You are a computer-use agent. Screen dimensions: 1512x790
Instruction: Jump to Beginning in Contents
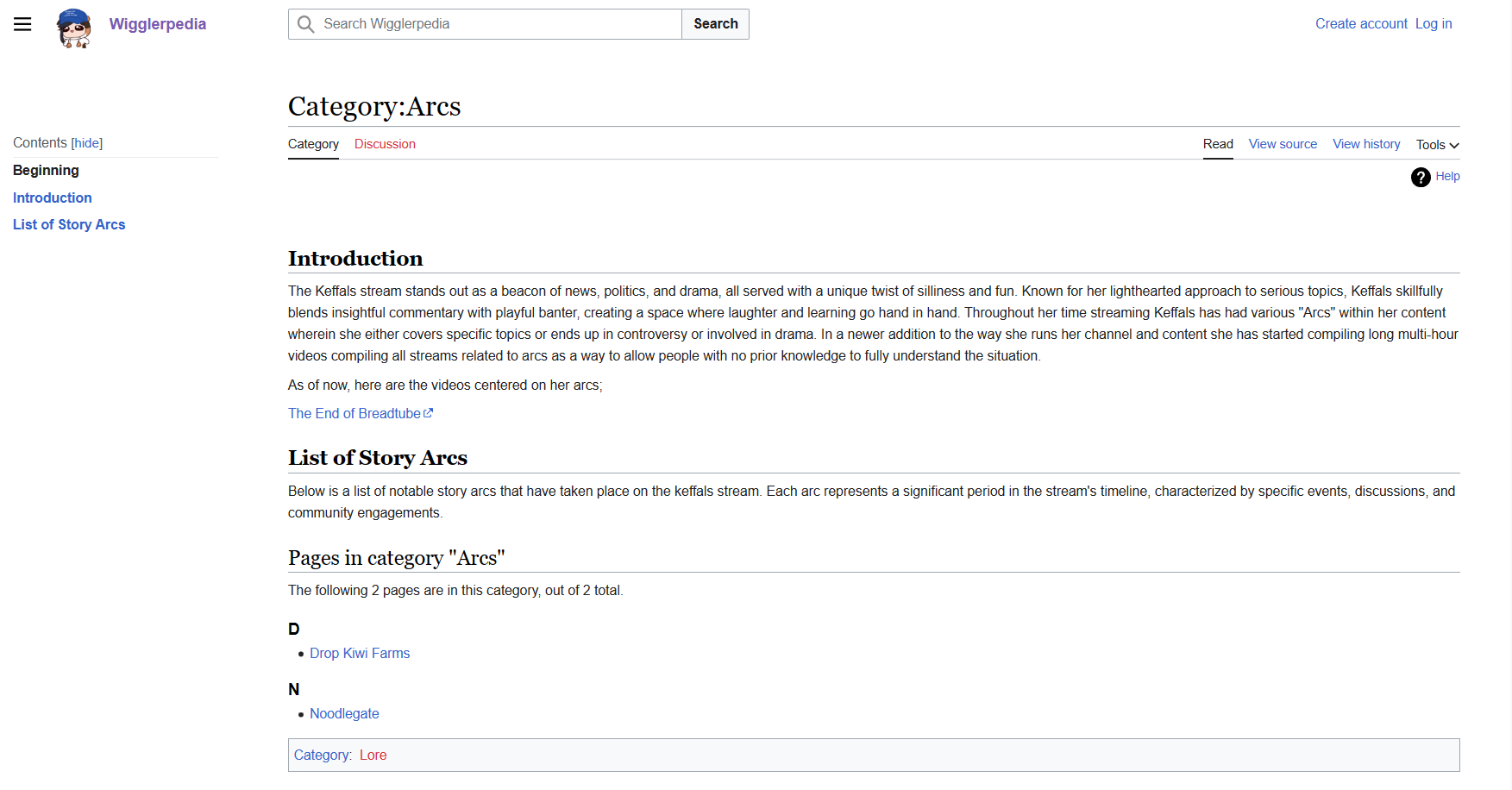[x=46, y=171]
